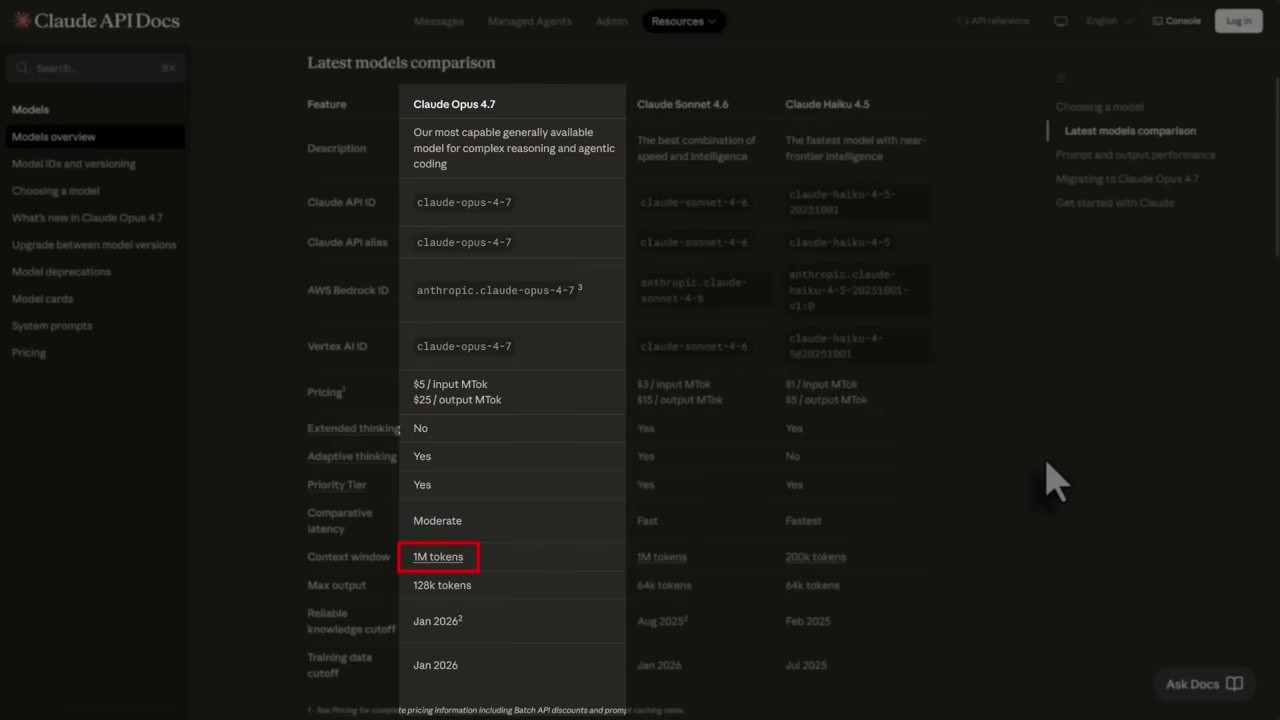Jump to Prompt and output performance section

point(1135,155)
